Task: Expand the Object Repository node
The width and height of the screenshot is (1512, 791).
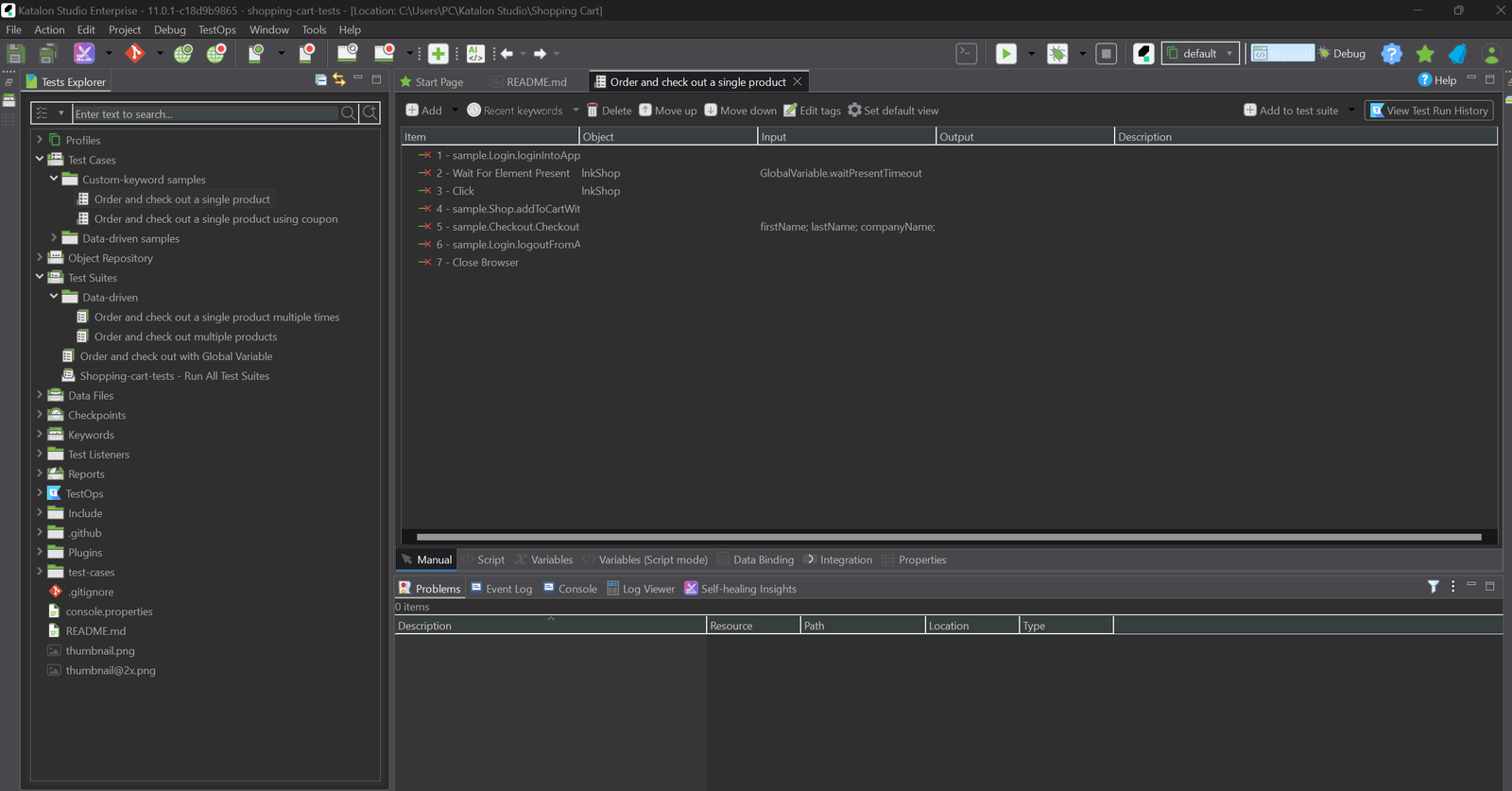Action: point(40,257)
